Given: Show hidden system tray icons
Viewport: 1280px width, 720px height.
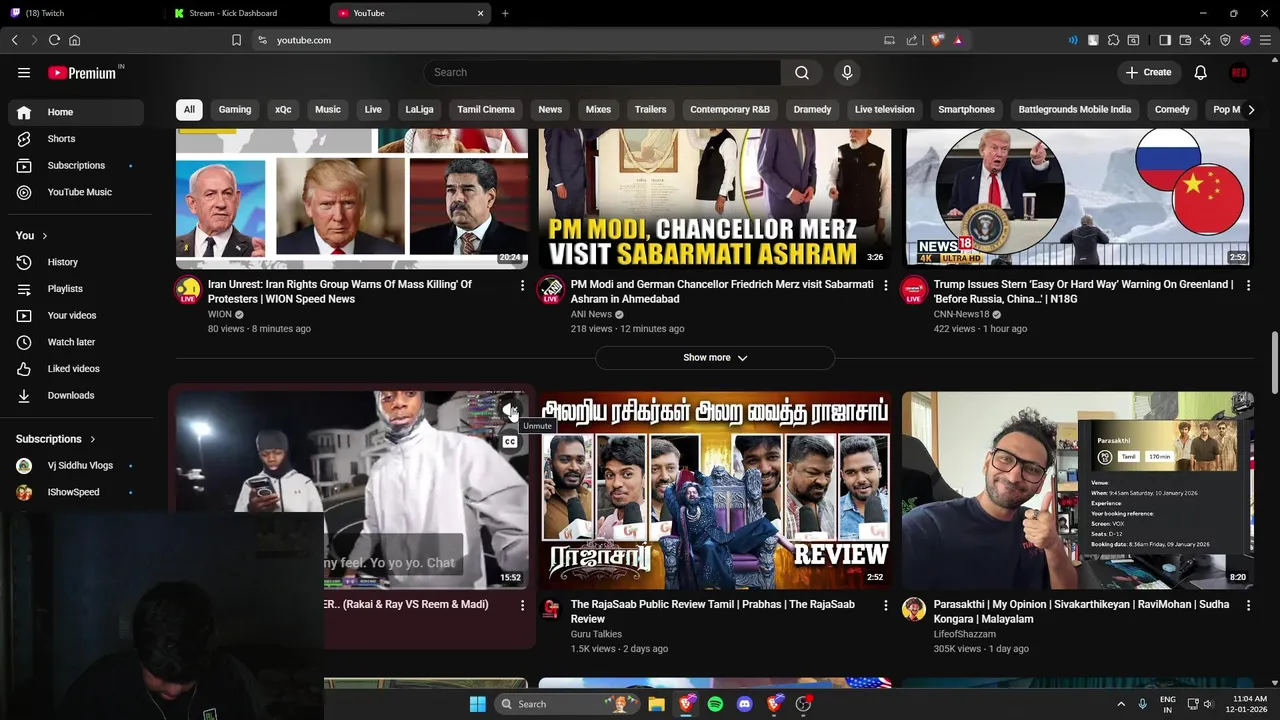Looking at the screenshot, I should (1119, 704).
